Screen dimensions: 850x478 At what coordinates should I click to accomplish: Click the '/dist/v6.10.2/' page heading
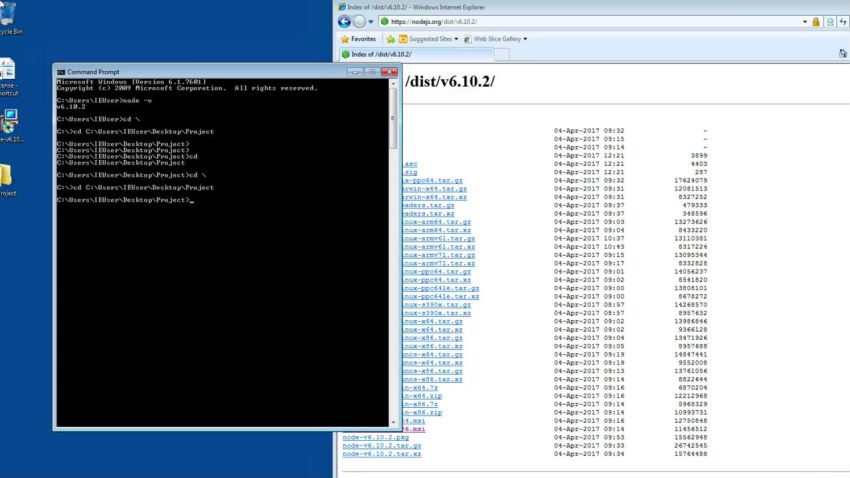click(450, 81)
